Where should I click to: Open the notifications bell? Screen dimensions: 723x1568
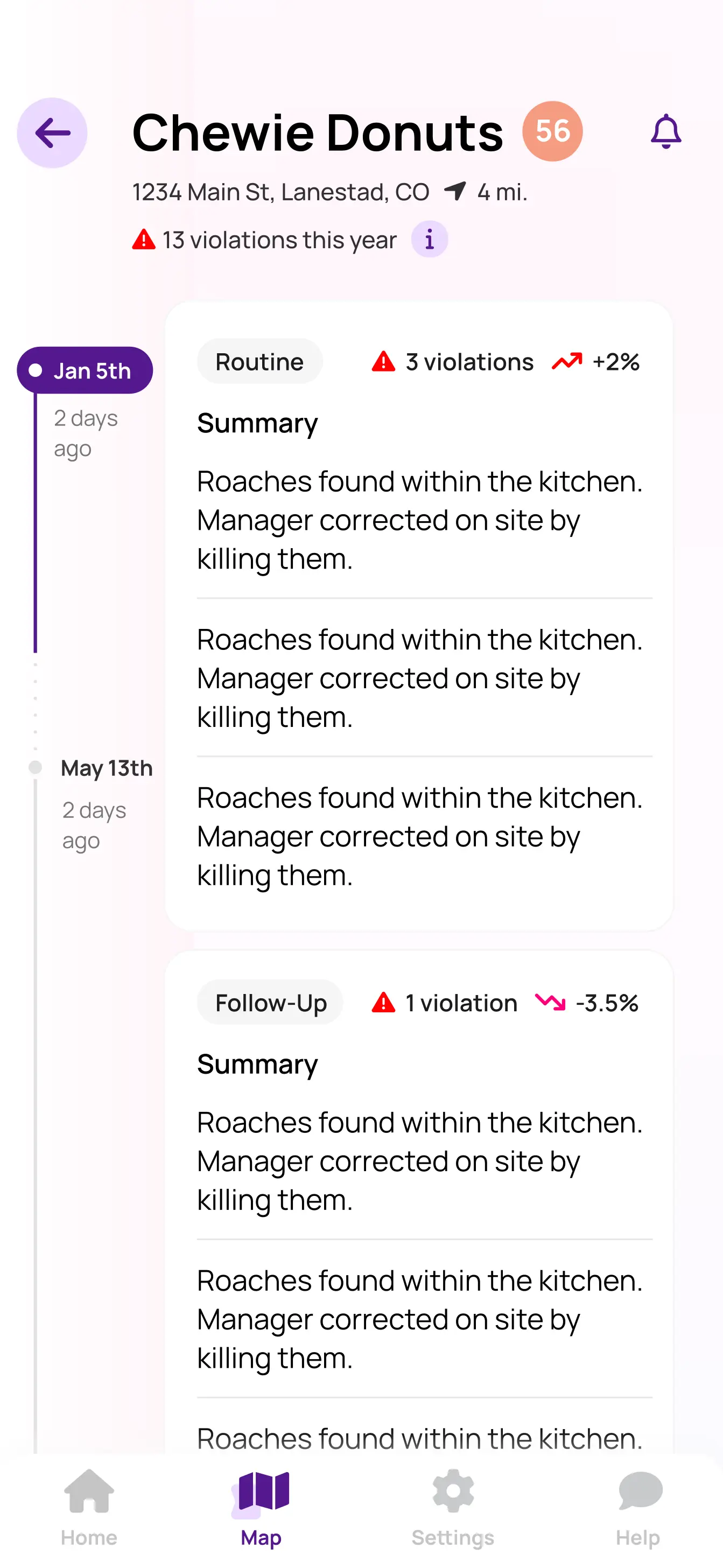coord(667,131)
